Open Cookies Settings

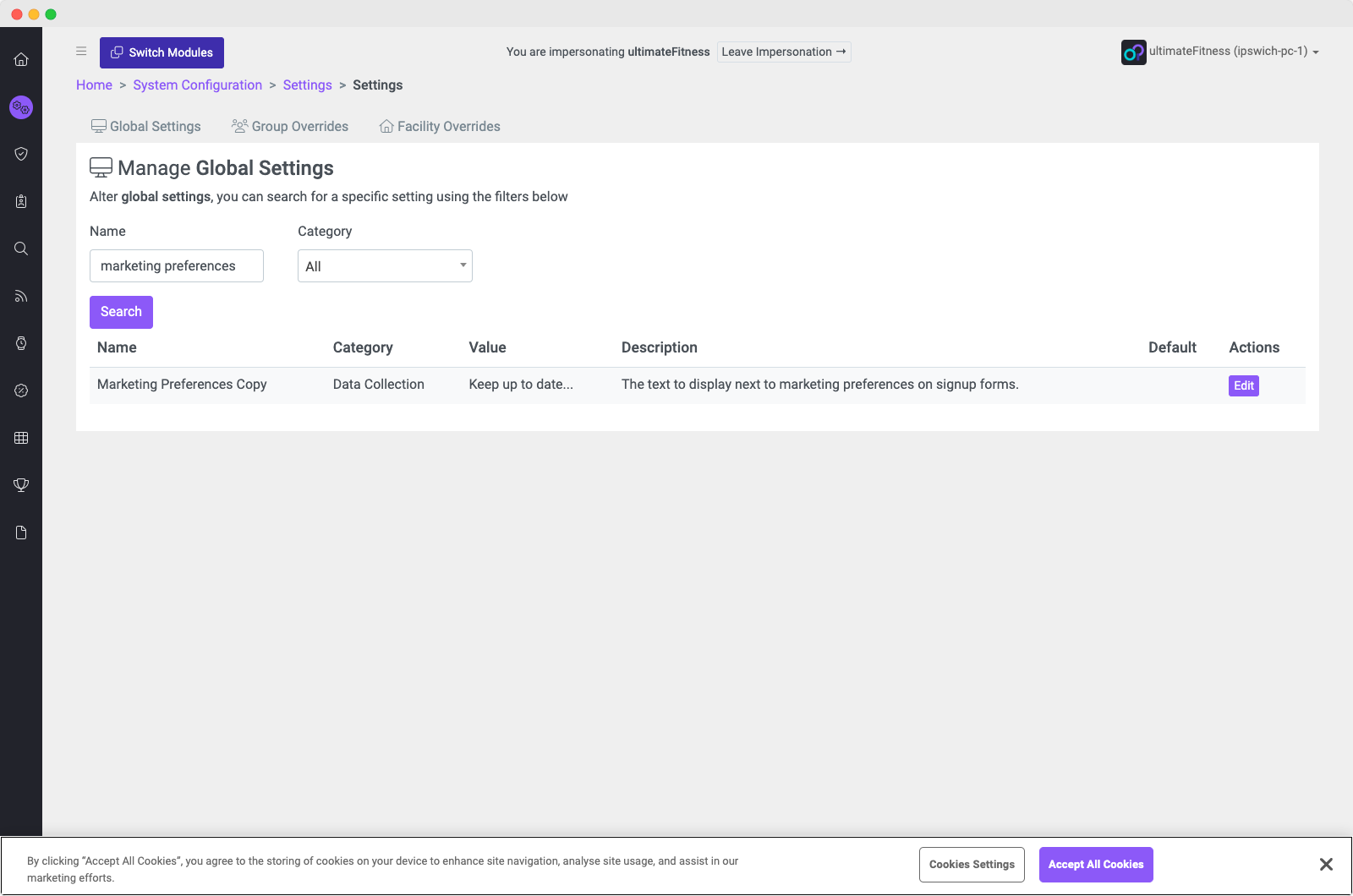(x=972, y=864)
